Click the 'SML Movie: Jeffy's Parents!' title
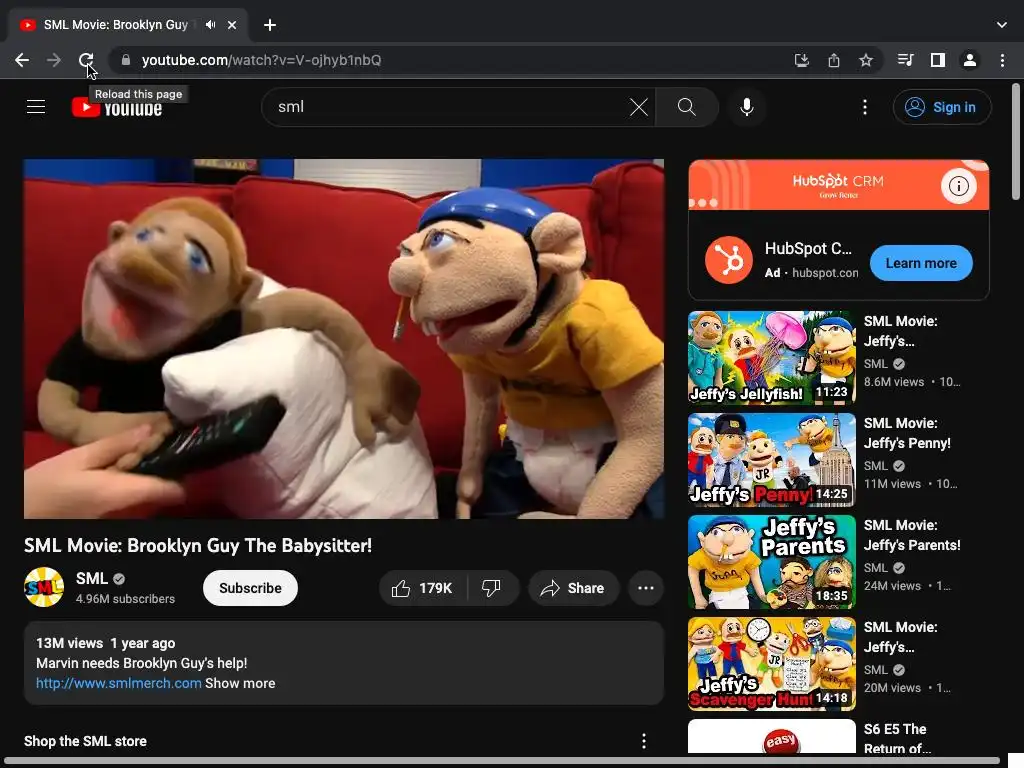The height and width of the screenshot is (768, 1024). pyautogui.click(x=912, y=535)
